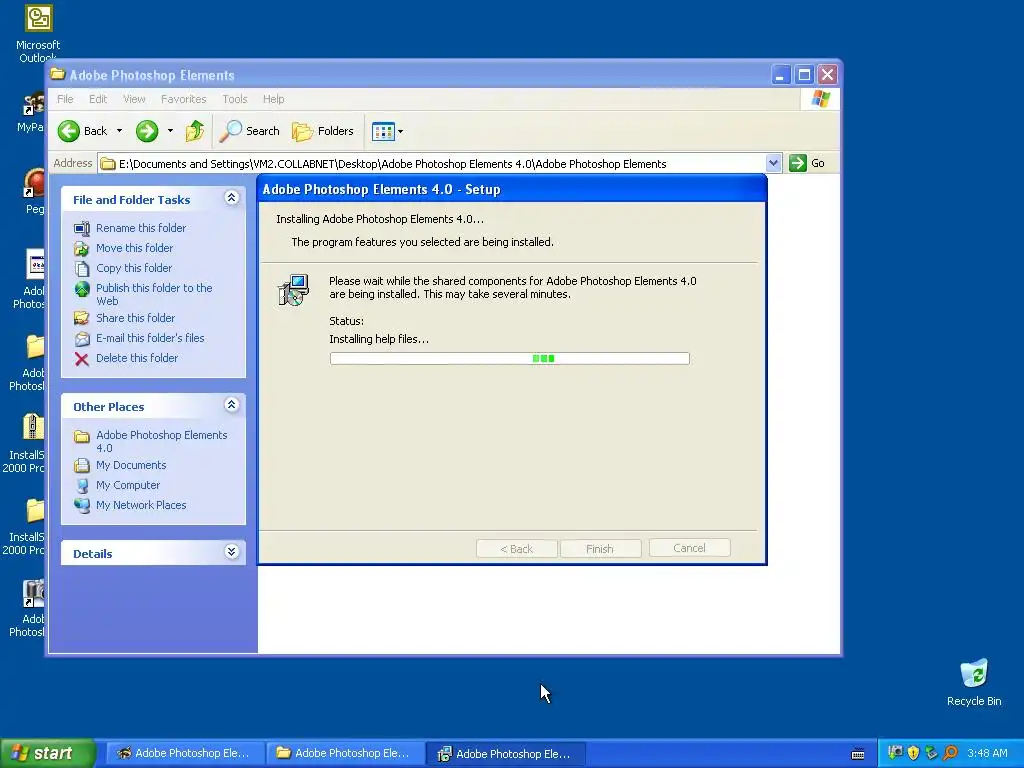Click the folder icon in the Address bar
This screenshot has height=768, width=1024.
108,163
